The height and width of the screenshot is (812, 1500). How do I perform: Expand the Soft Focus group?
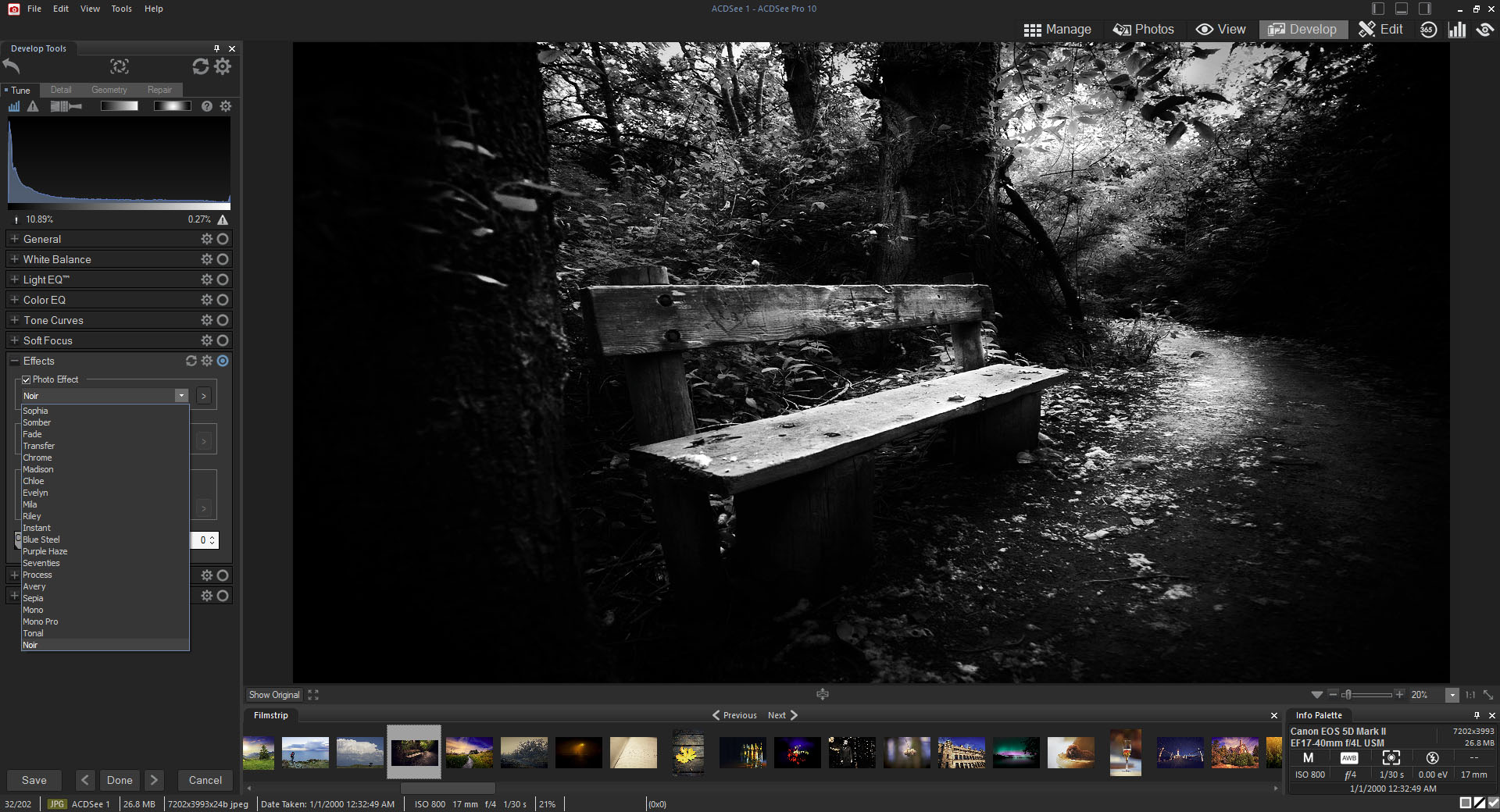pyautogui.click(x=14, y=340)
